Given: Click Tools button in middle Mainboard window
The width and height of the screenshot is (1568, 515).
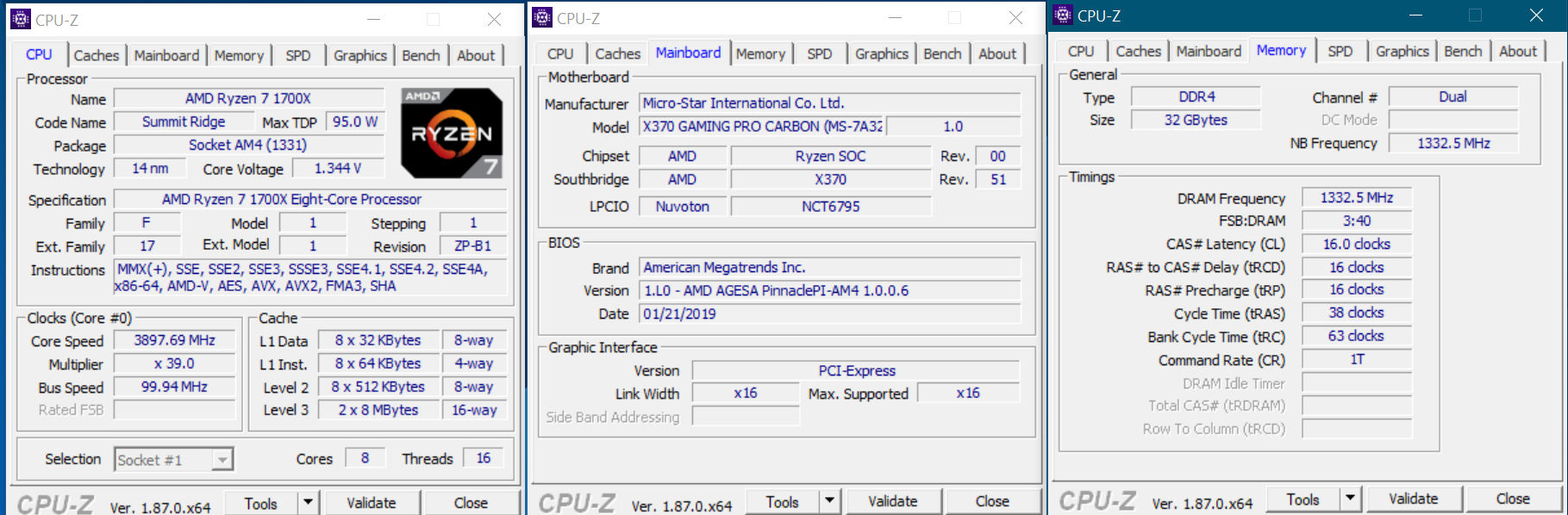Looking at the screenshot, I should click(783, 501).
